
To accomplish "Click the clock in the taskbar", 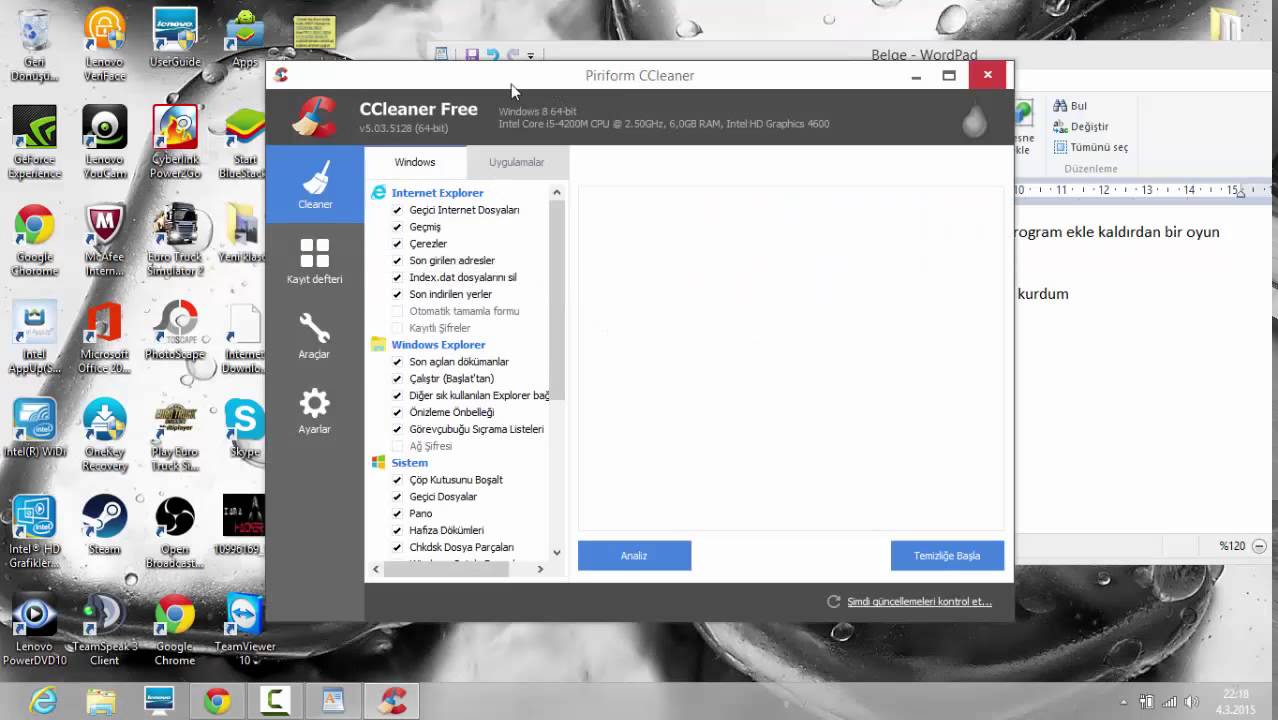I will coord(1236,702).
